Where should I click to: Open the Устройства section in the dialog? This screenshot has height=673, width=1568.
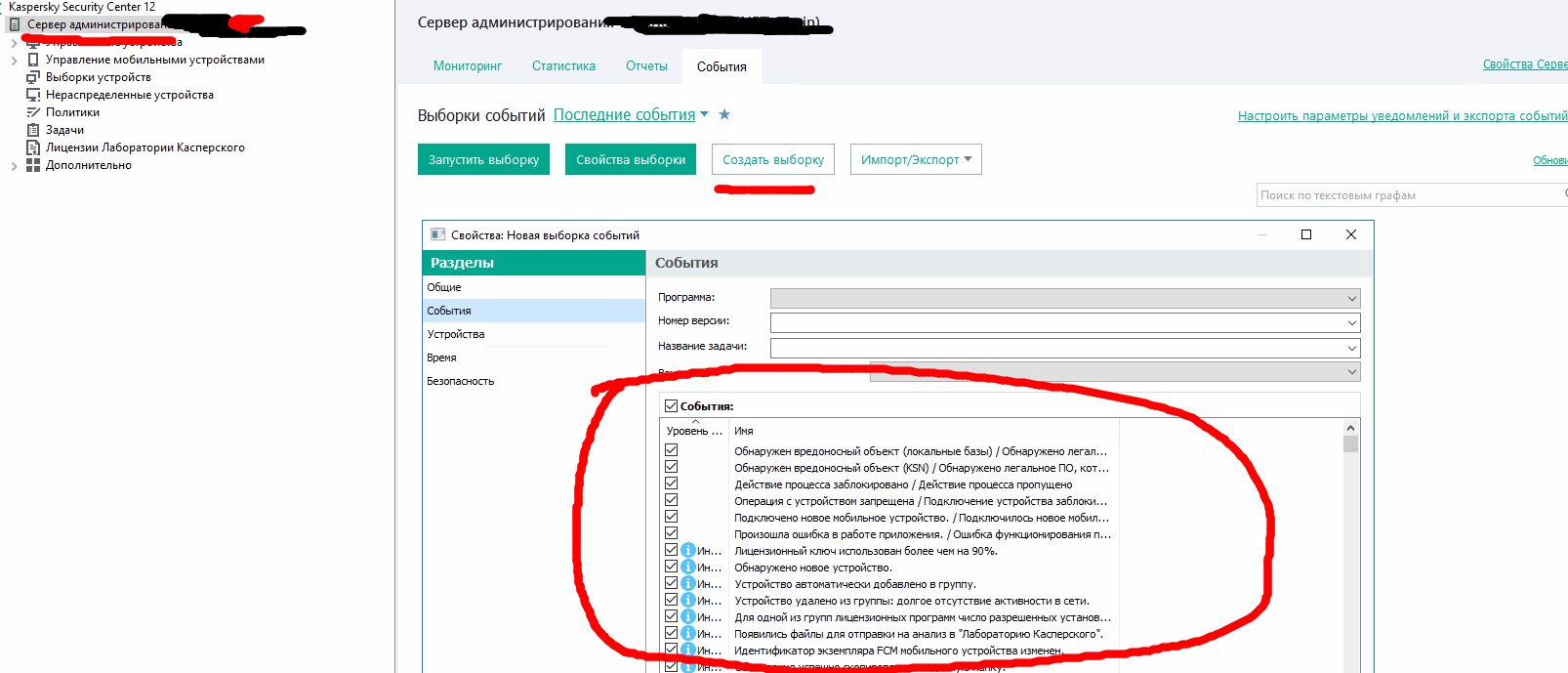[x=534, y=334]
